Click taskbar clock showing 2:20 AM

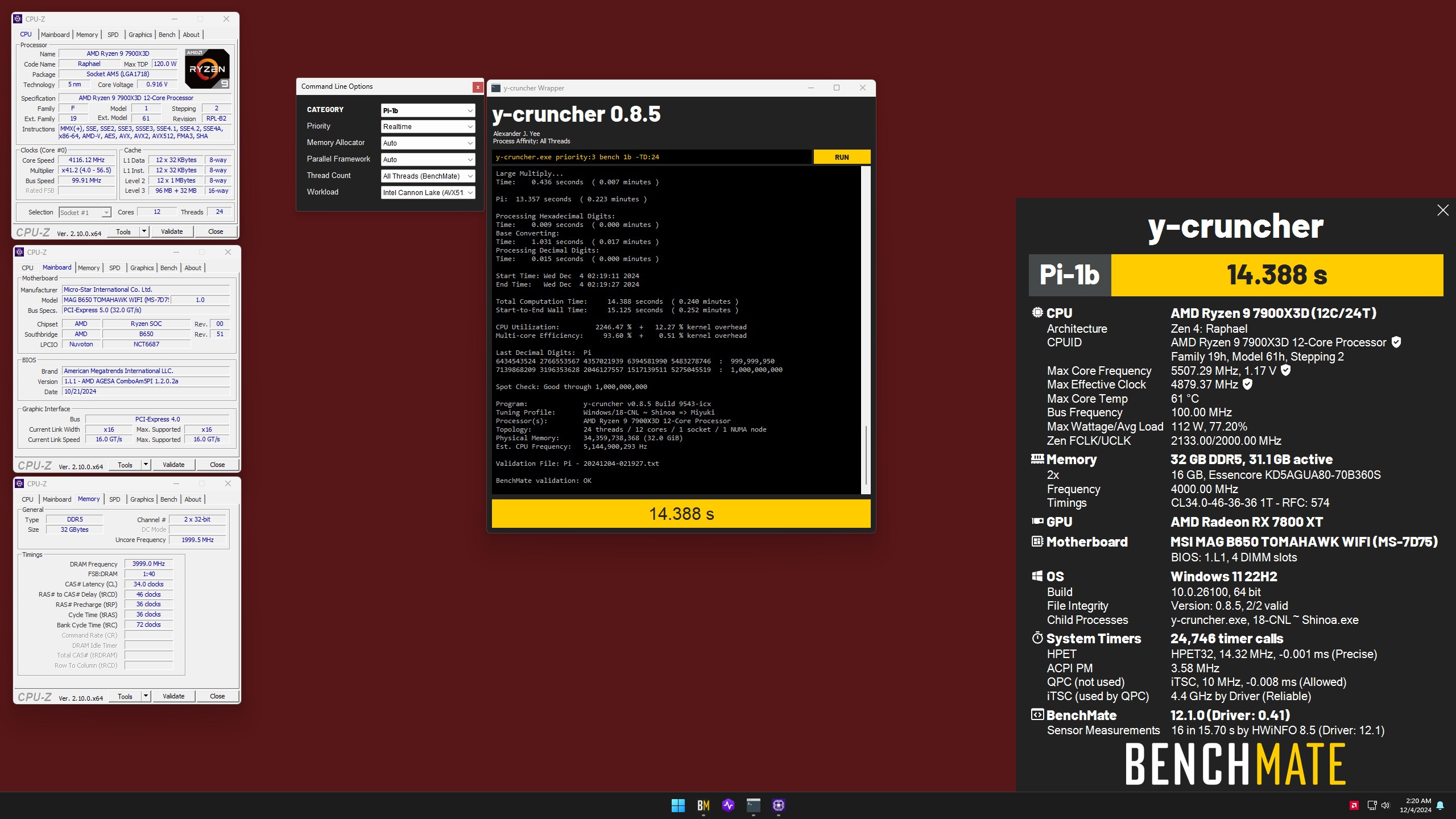1415,805
